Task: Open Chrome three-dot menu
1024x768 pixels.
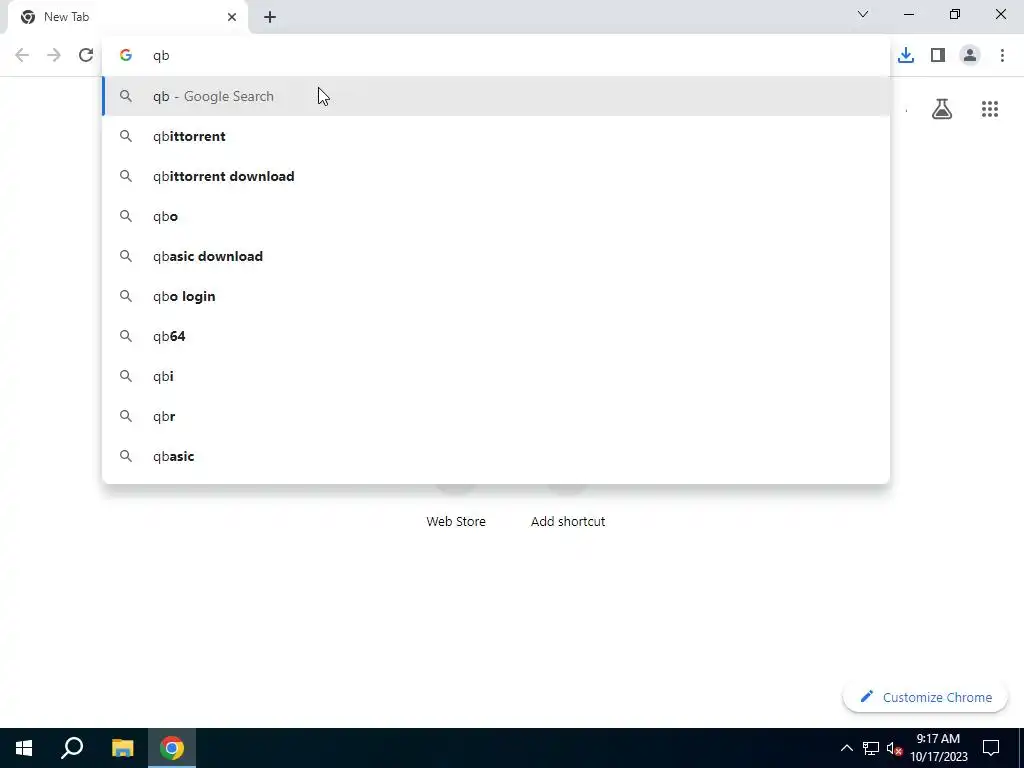Action: (1002, 56)
